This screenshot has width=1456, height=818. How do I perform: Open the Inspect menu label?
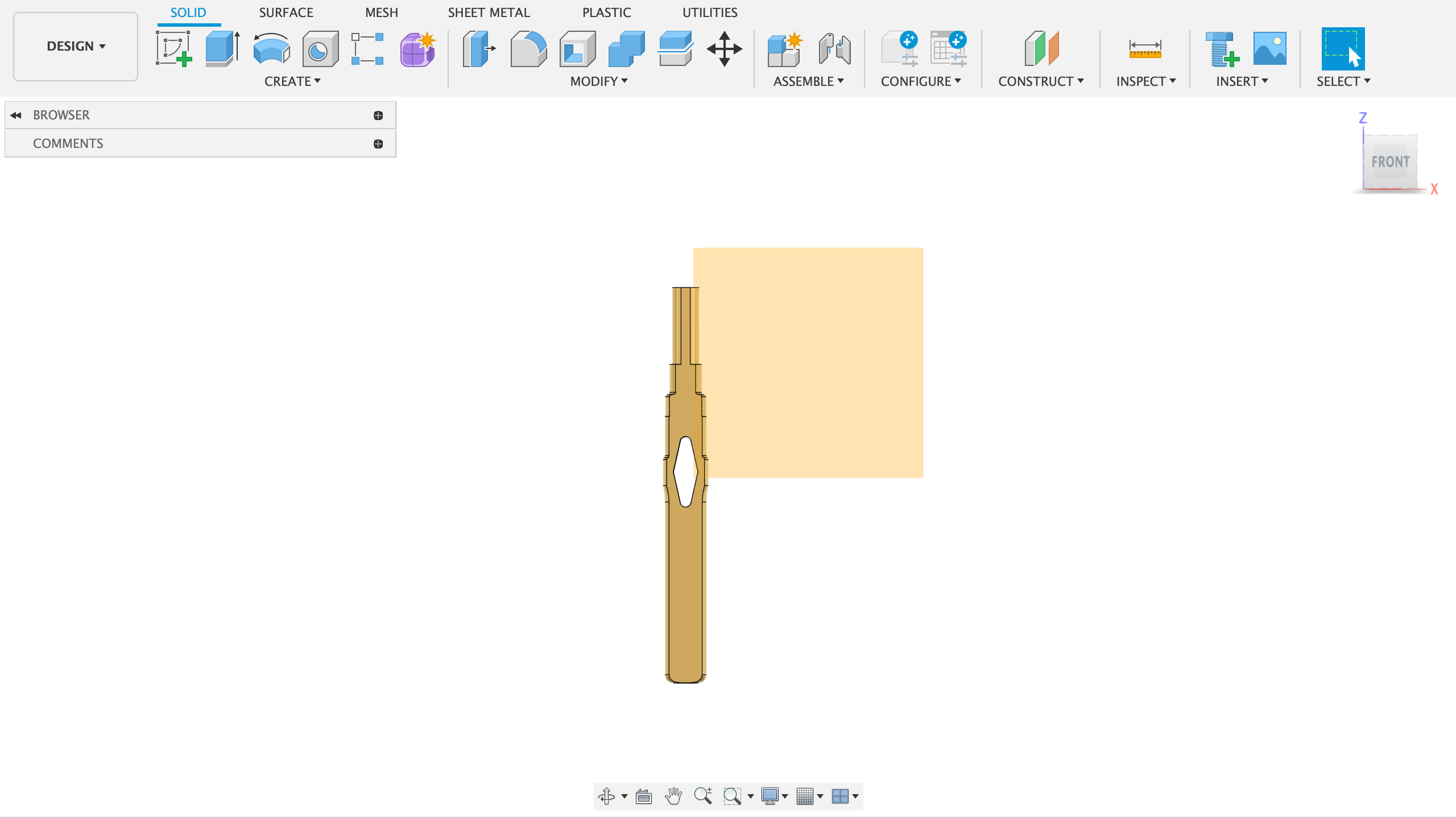(1145, 81)
